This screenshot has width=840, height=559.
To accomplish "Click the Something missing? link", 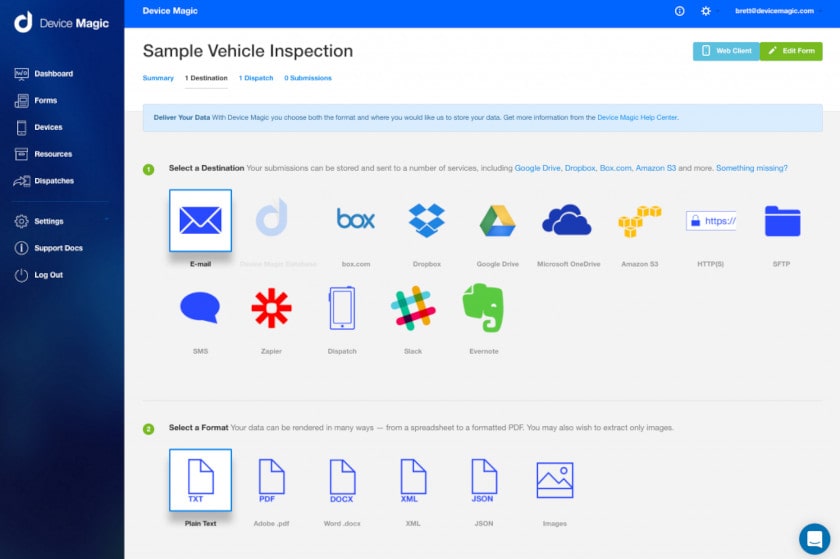I will click(x=752, y=168).
